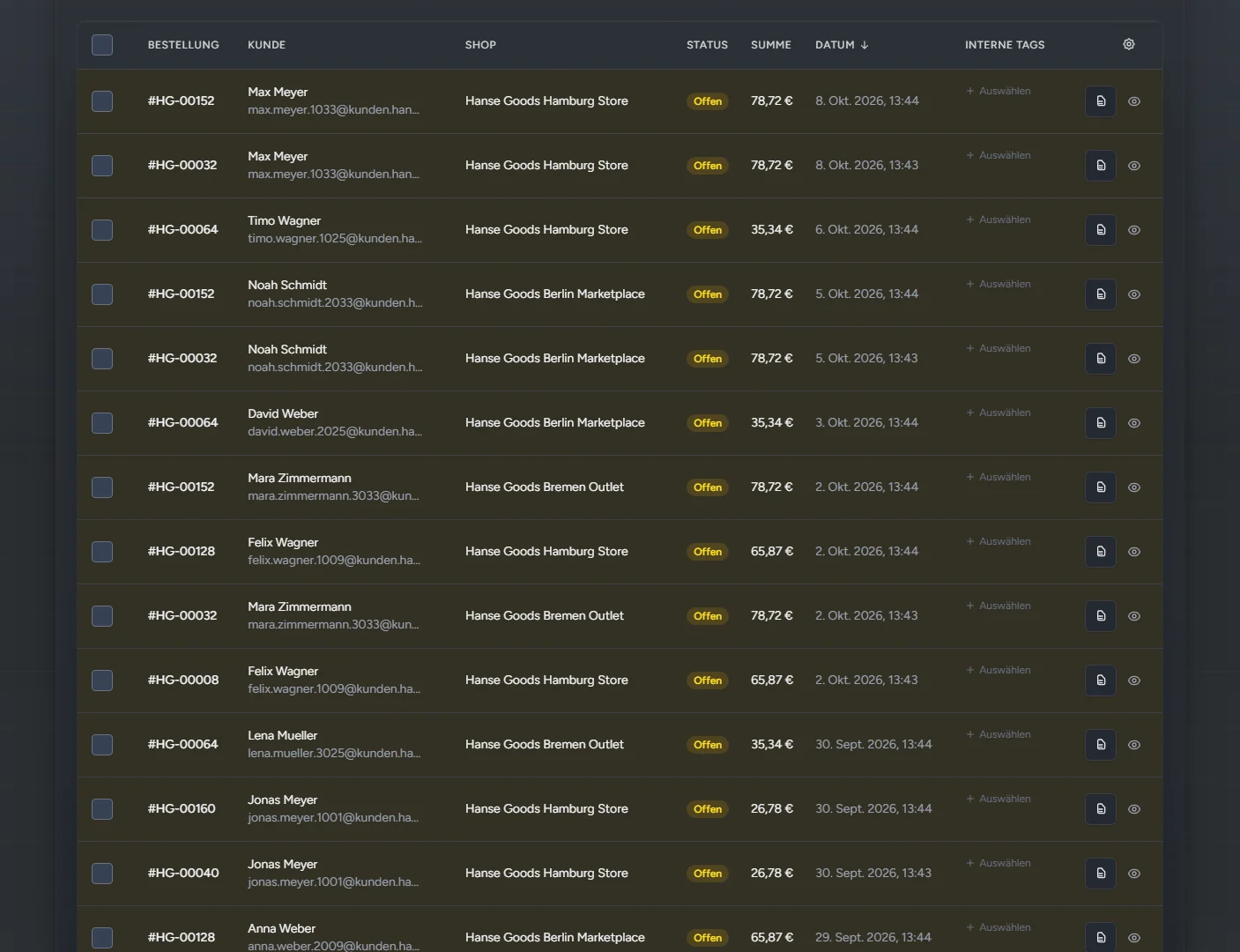Viewport: 1240px width, 952px height.
Task: Click the Shop column header
Action: pyautogui.click(x=480, y=45)
